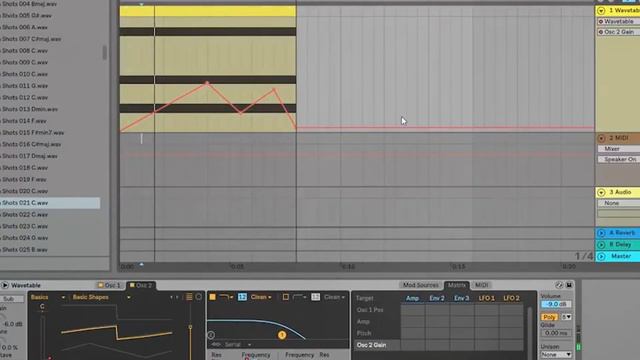Open the filter 1 type shape dropdown
Viewport: 640px width, 360px height.
coord(226,297)
